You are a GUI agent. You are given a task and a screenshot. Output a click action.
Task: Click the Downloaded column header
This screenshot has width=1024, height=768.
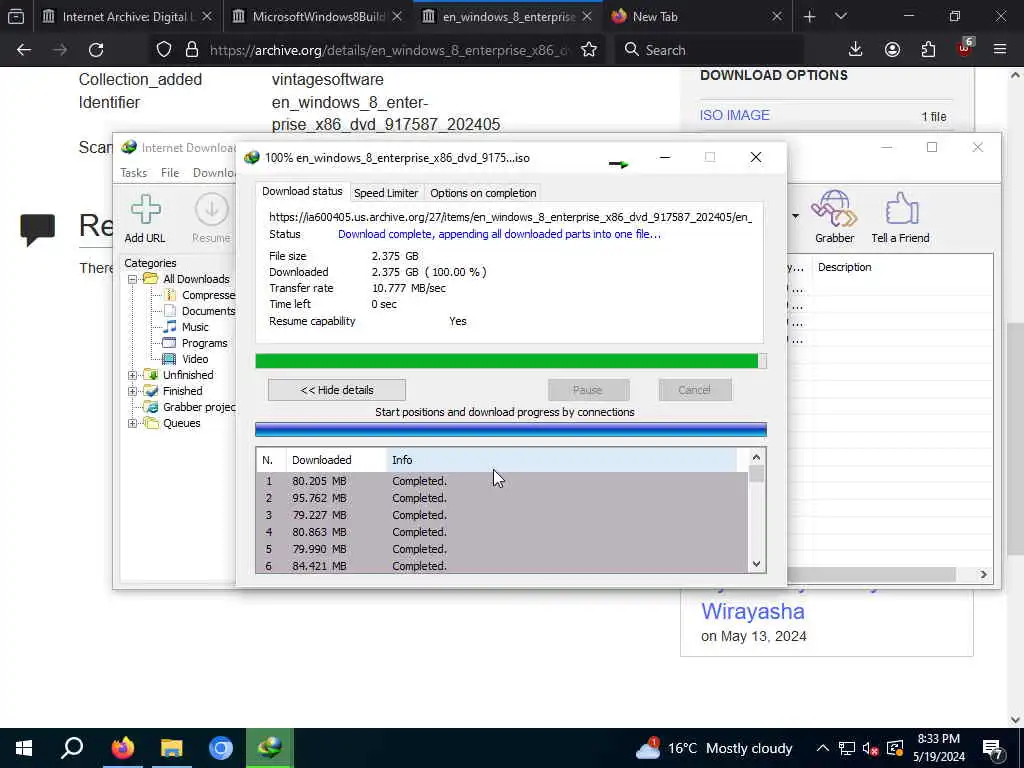[336, 460]
